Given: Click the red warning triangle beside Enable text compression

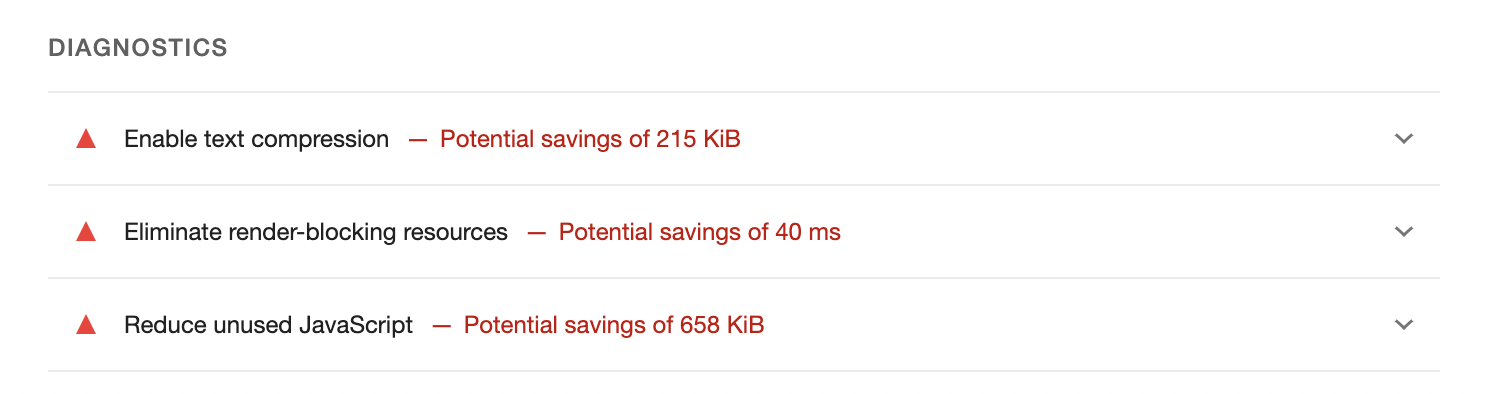Looking at the screenshot, I should coord(86,139).
